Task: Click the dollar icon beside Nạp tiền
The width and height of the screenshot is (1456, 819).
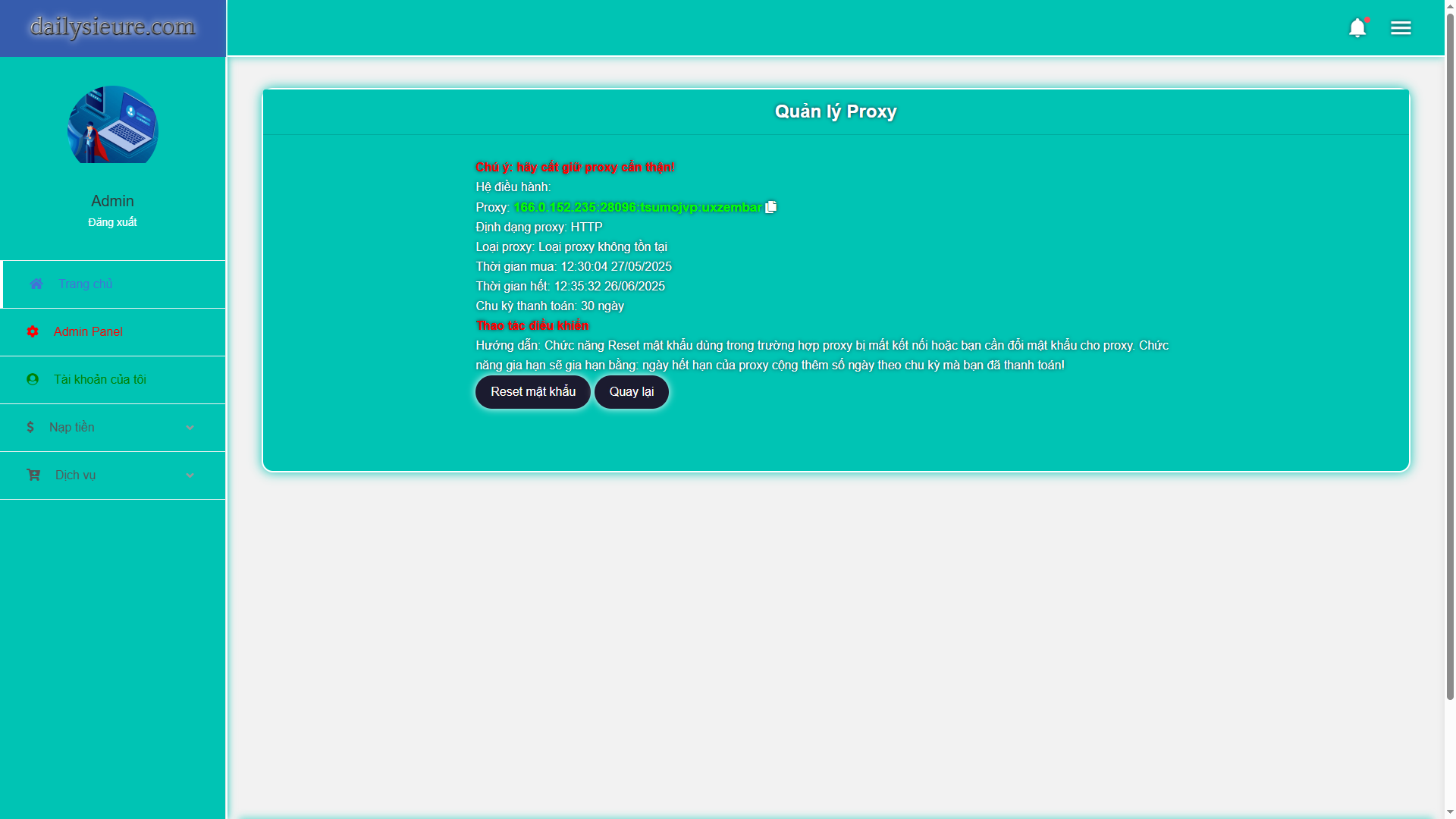Action: [30, 427]
